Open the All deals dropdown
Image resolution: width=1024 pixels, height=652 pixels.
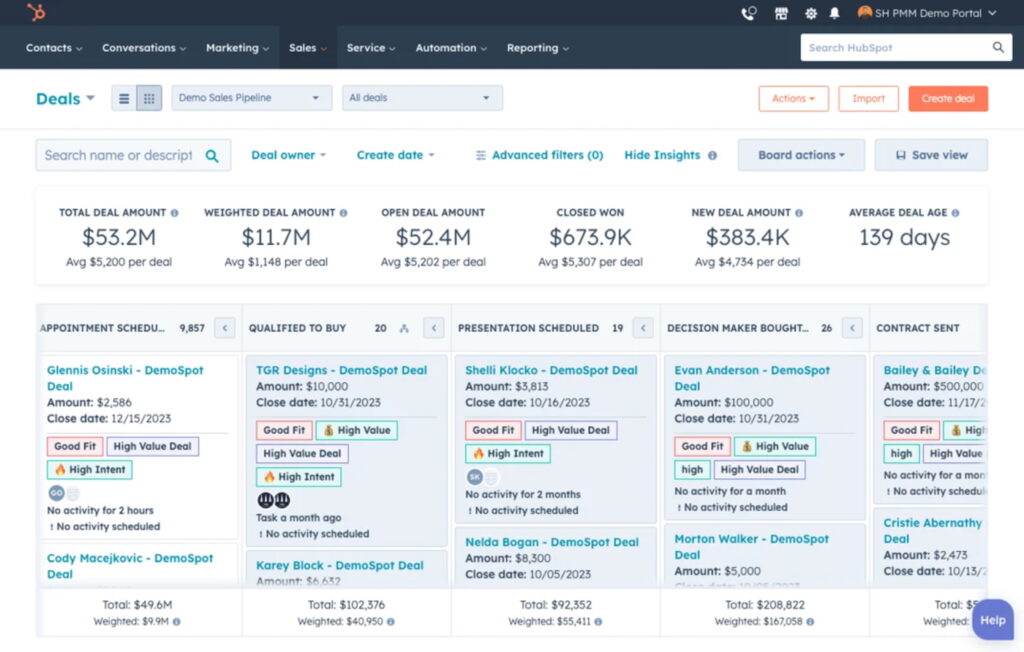click(x=422, y=98)
